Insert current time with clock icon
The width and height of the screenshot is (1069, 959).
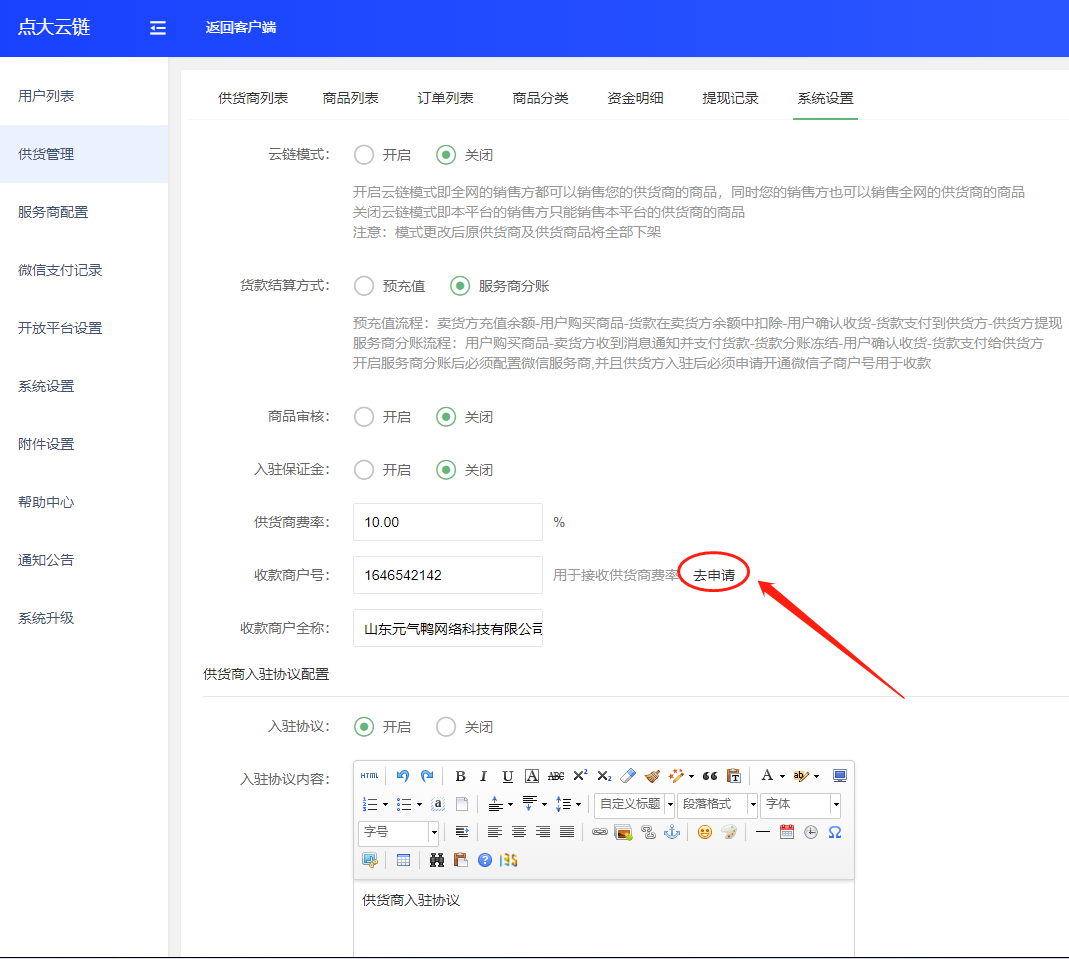coord(811,832)
